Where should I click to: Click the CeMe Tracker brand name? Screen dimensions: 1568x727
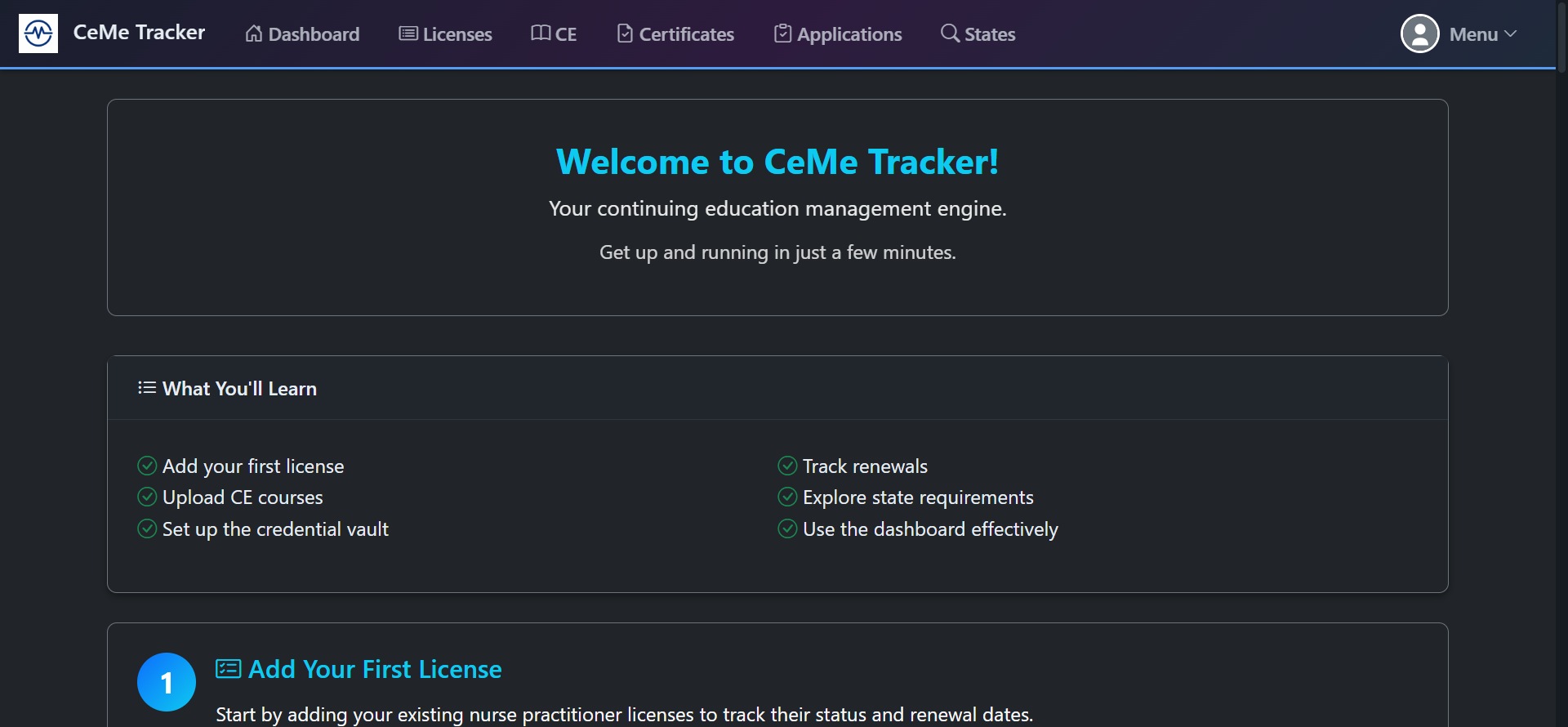click(x=139, y=33)
